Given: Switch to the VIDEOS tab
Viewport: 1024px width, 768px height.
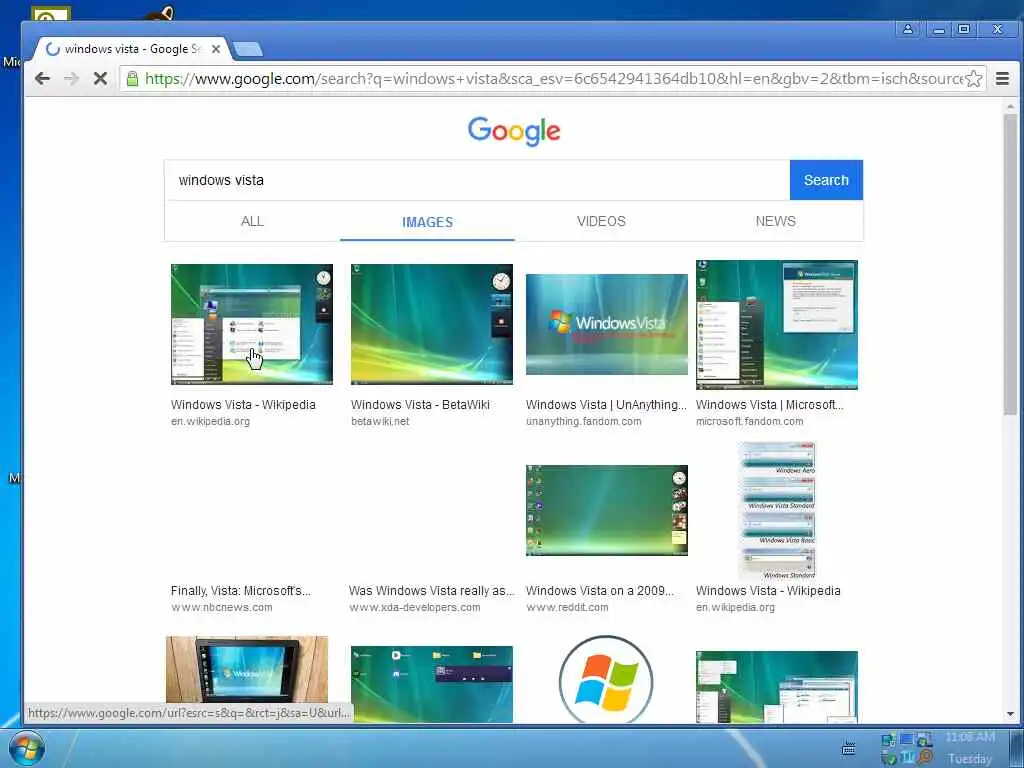Looking at the screenshot, I should pyautogui.click(x=601, y=221).
